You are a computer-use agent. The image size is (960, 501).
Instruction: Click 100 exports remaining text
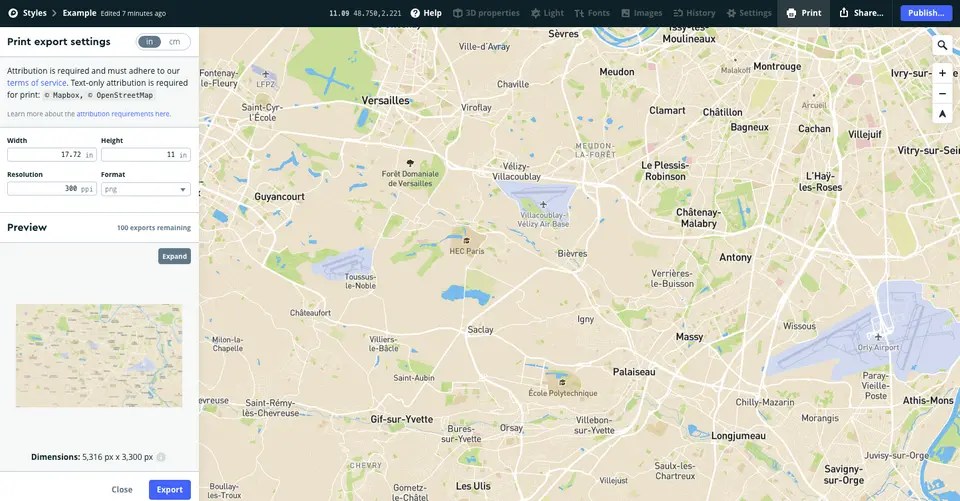pos(154,228)
